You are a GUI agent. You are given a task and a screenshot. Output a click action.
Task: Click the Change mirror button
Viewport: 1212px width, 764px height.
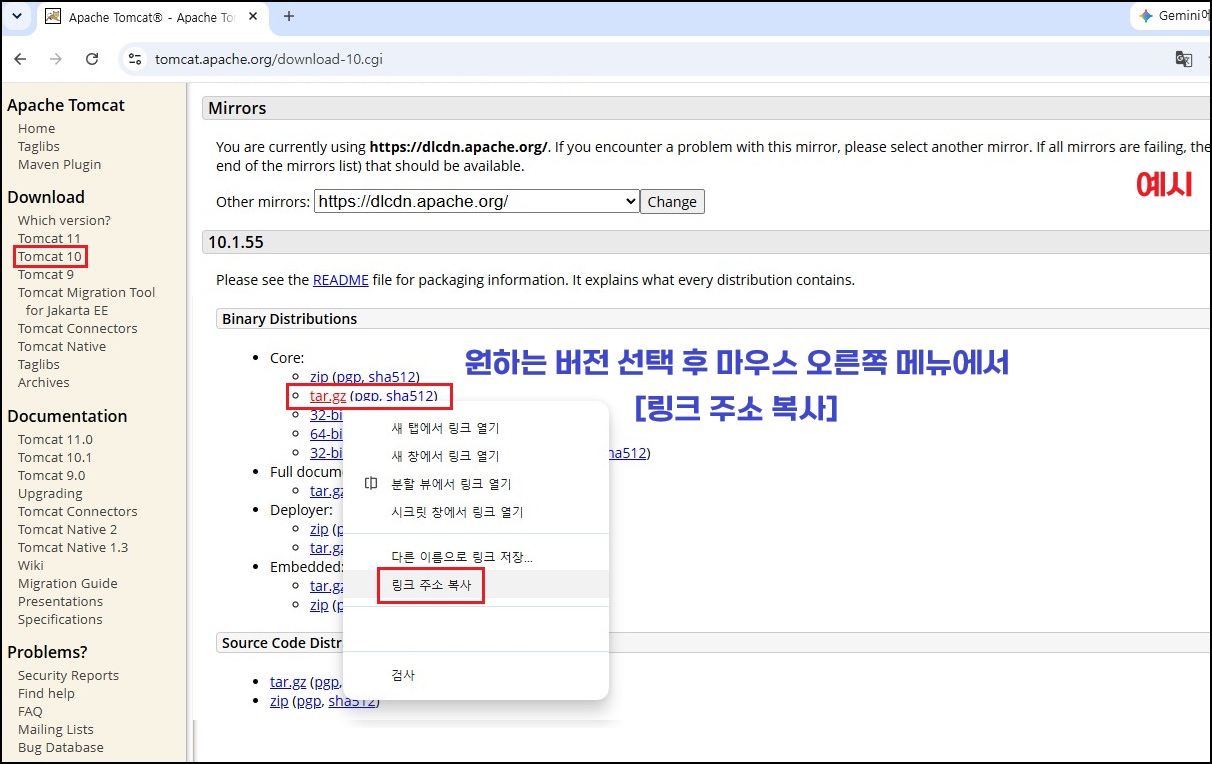(672, 201)
